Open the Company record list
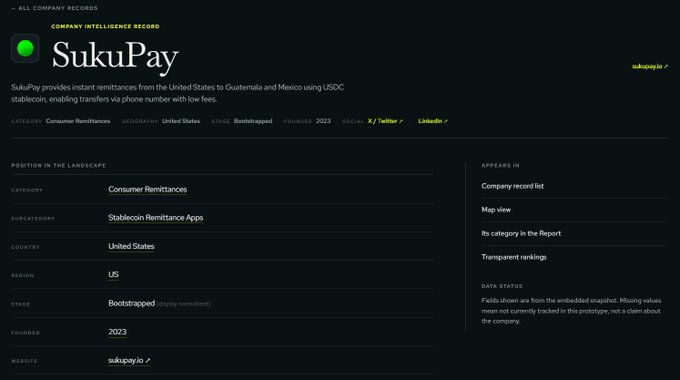Screen dimensions: 680x380 512,186
